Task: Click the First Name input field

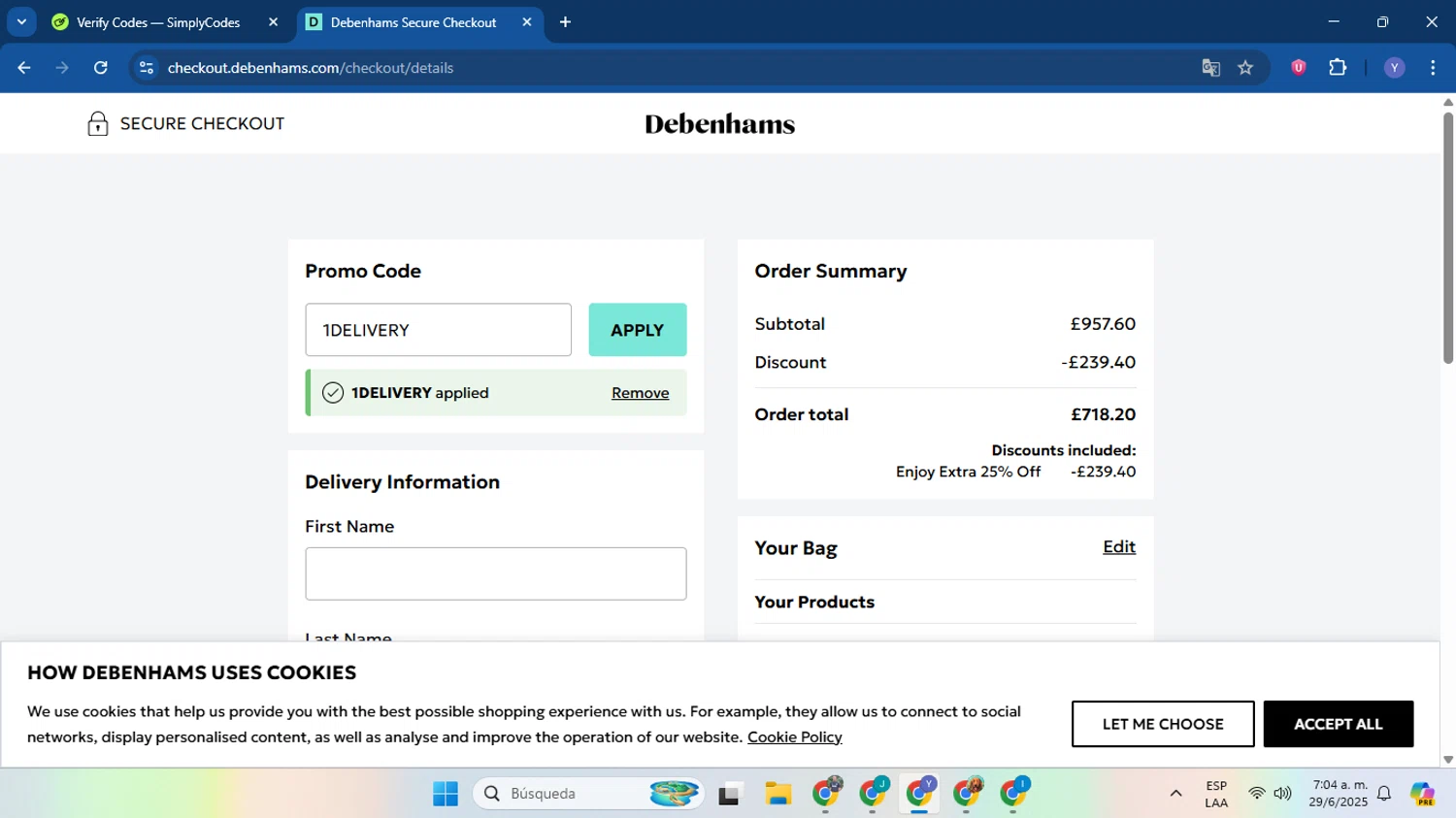Action: [495, 573]
